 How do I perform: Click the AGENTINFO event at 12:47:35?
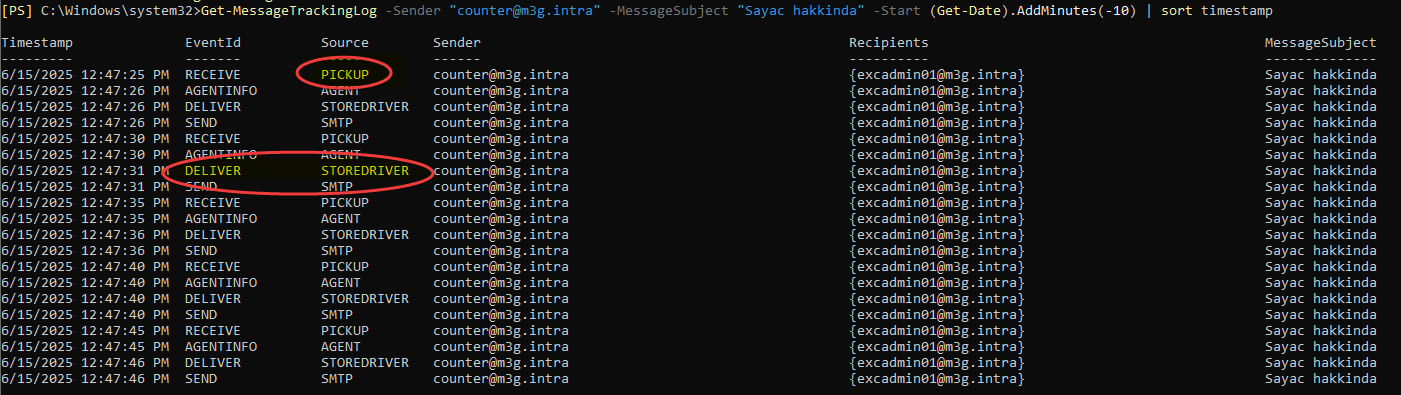(221, 219)
